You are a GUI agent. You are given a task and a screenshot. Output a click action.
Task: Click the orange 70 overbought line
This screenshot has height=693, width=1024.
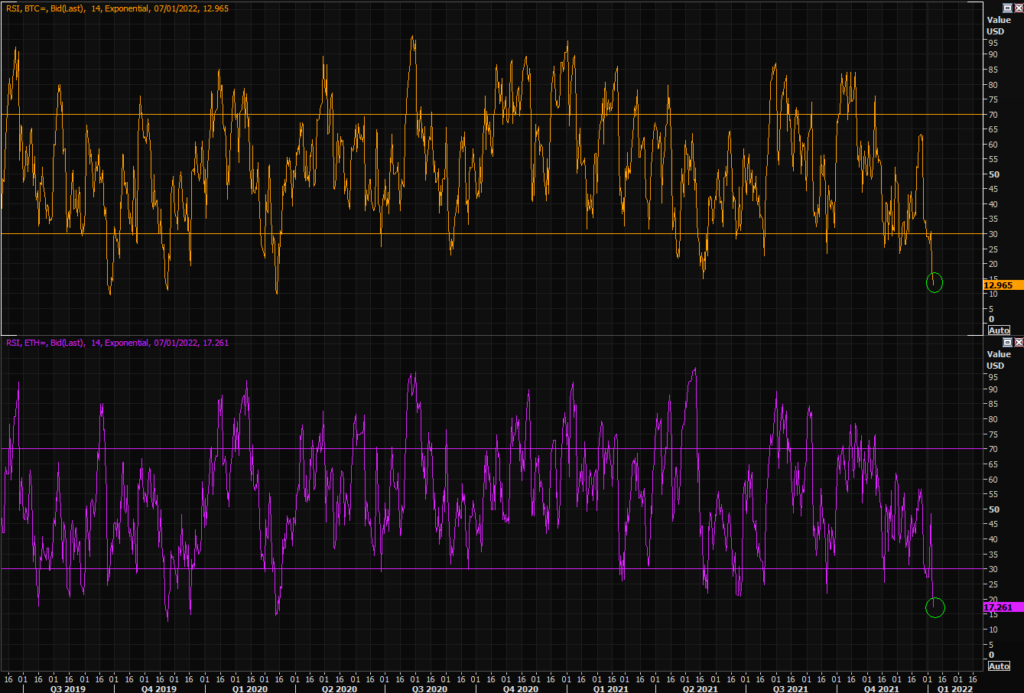pyautogui.click(x=300, y=114)
